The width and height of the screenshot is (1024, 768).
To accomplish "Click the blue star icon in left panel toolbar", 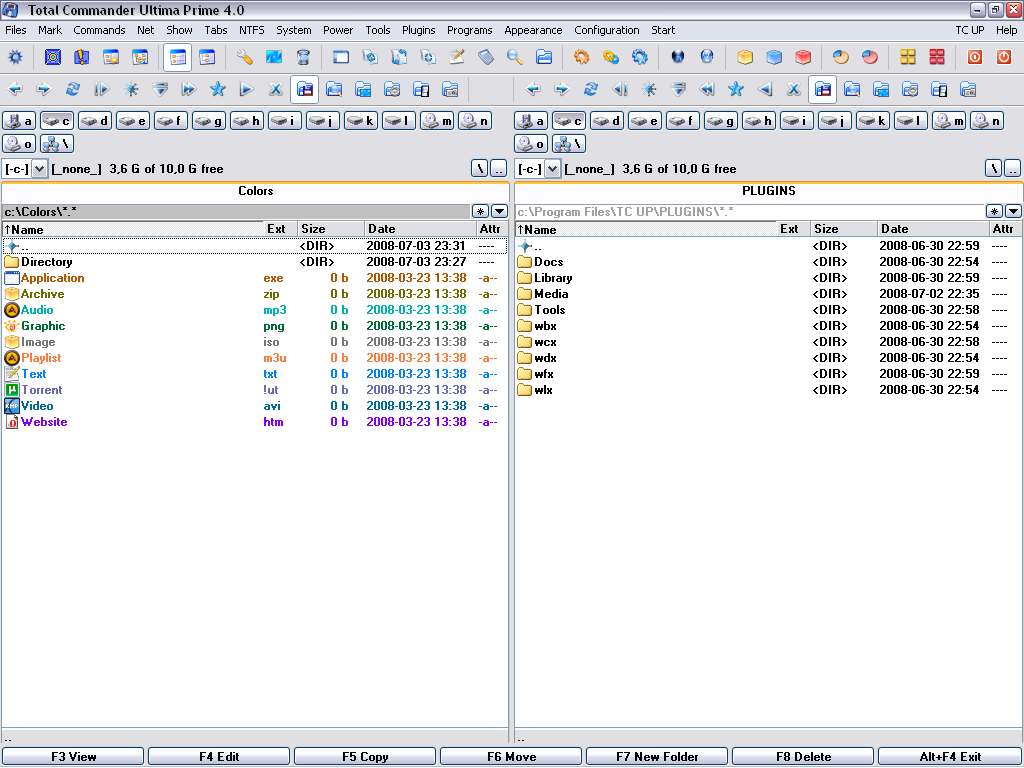I will [217, 89].
